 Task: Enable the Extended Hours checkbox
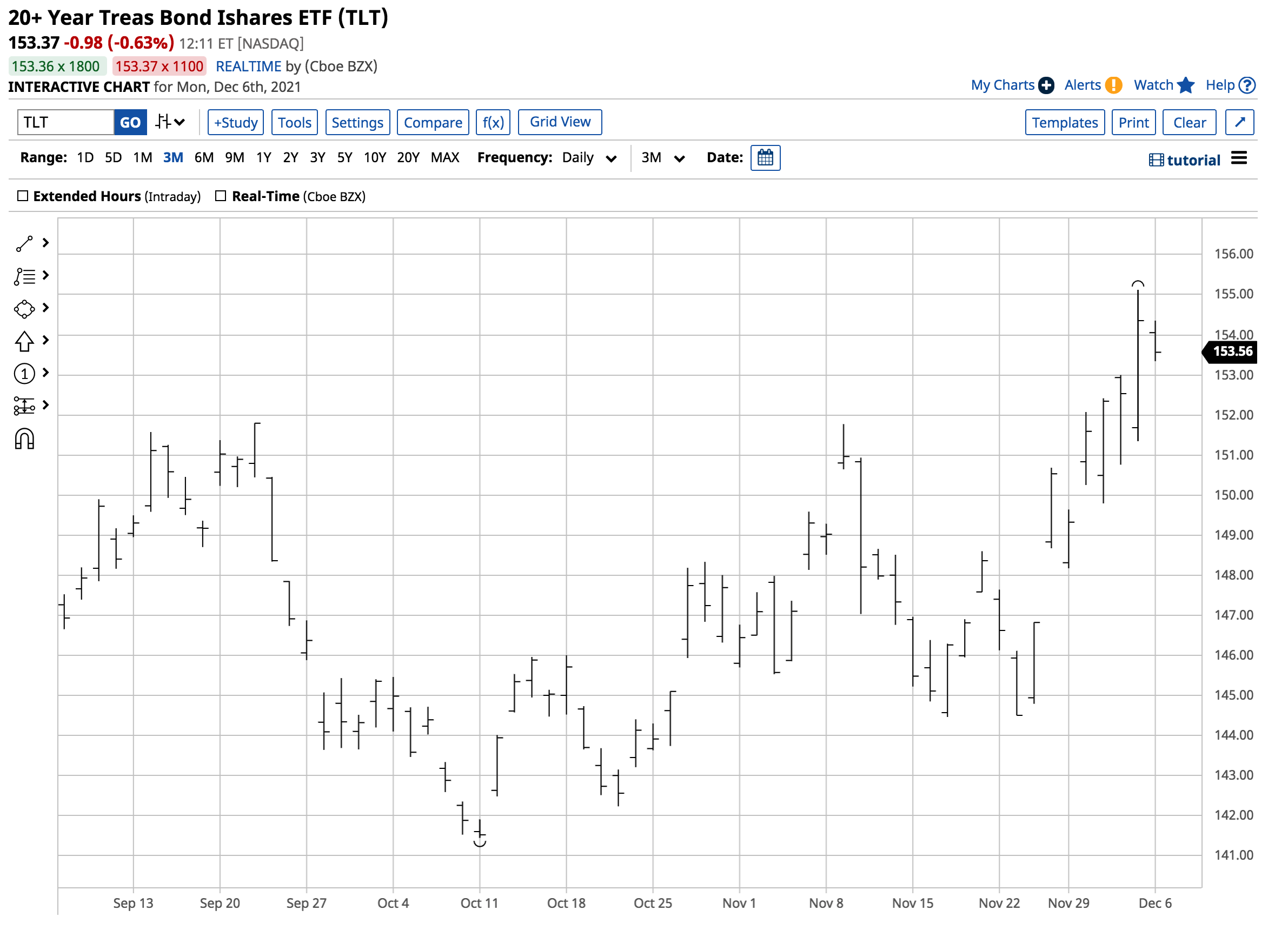click(23, 196)
